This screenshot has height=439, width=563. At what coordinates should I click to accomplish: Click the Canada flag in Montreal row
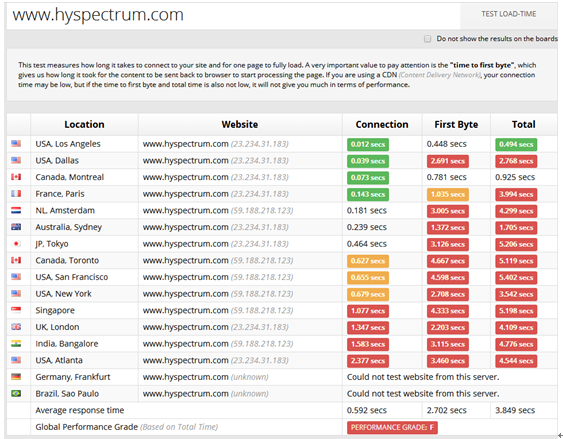(x=16, y=177)
